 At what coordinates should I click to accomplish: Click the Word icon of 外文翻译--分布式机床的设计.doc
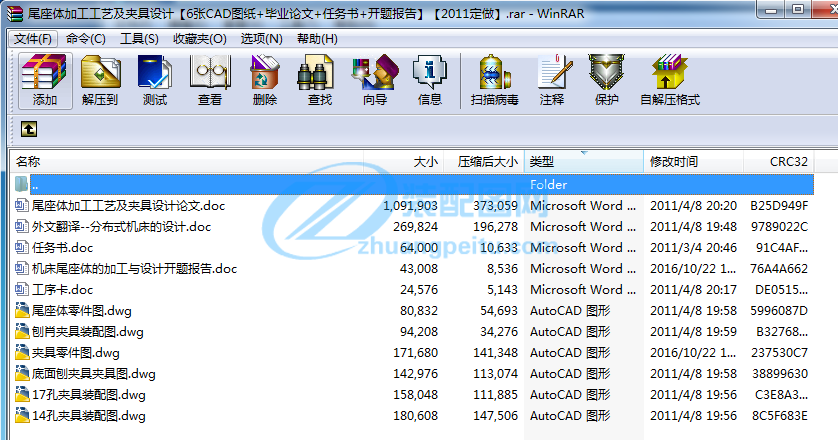click(x=22, y=226)
